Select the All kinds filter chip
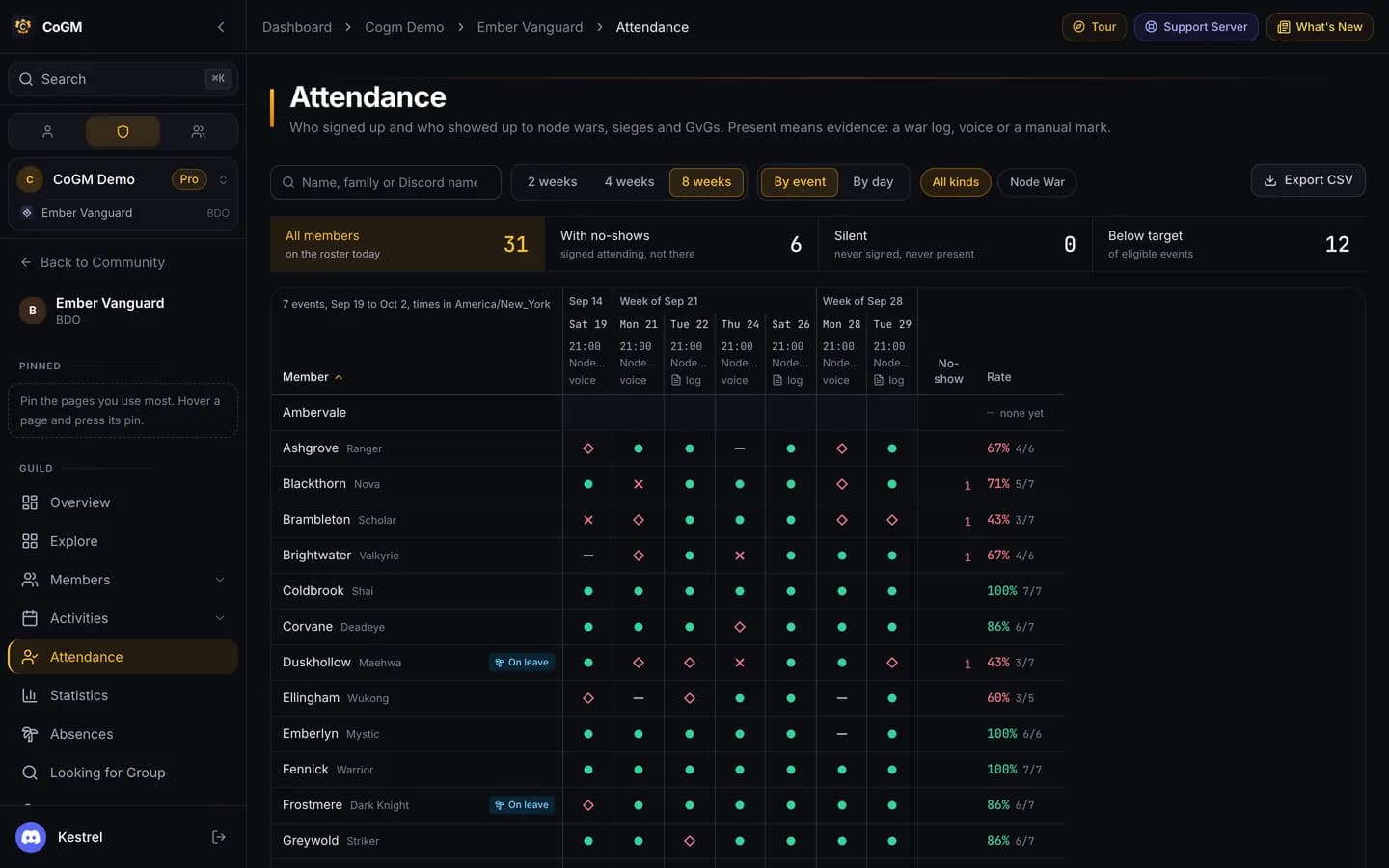Screen dimensions: 1389x868 click(955, 182)
